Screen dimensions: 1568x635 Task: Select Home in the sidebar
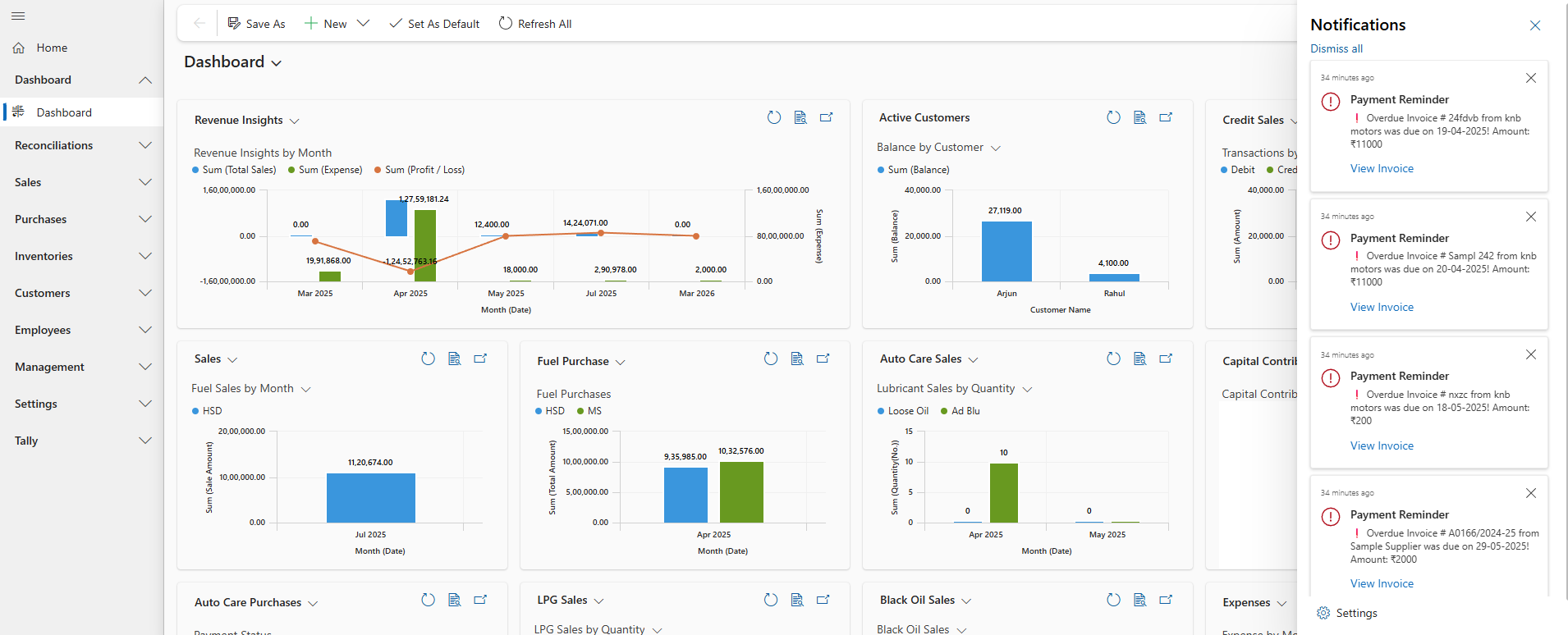[52, 48]
